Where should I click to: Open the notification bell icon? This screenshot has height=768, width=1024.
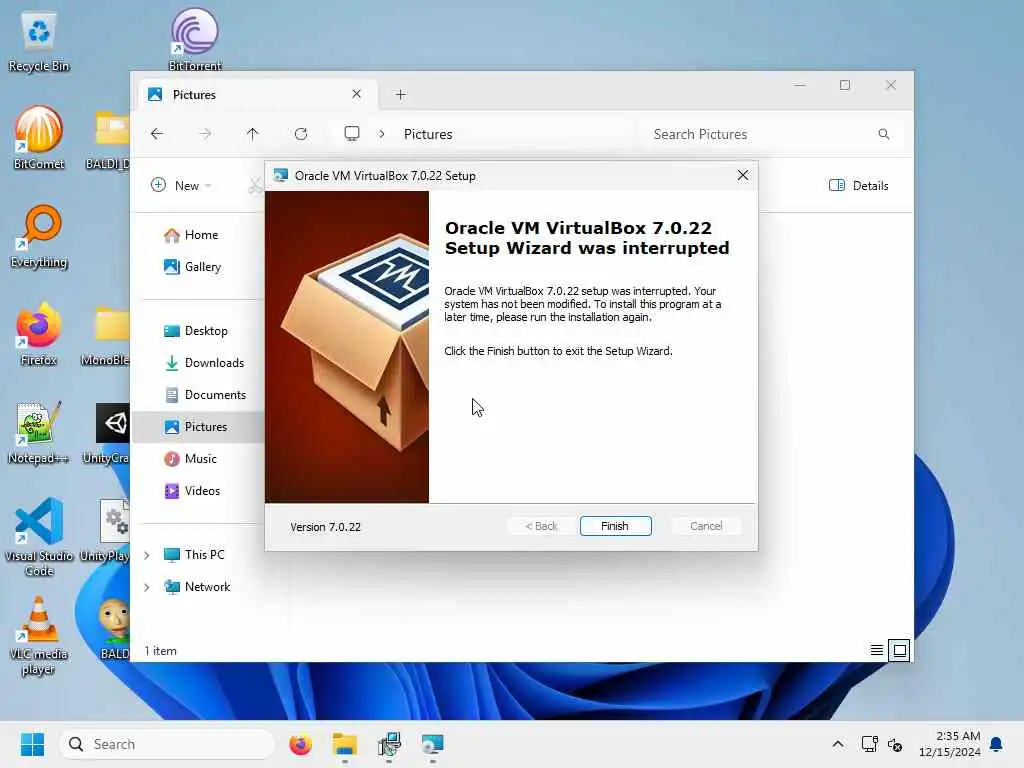coord(996,744)
